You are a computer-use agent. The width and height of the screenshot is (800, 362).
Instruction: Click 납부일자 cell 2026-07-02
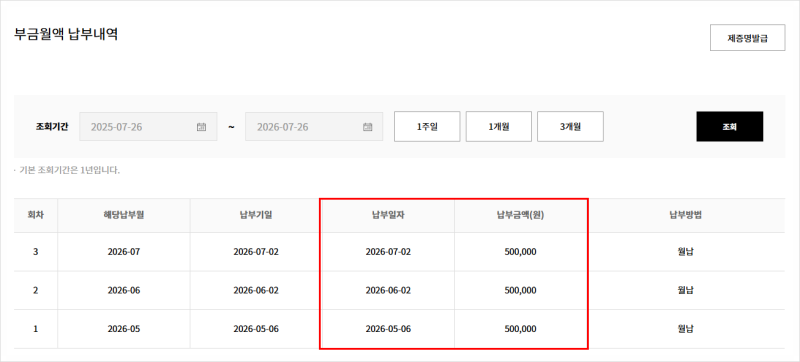tap(388, 252)
